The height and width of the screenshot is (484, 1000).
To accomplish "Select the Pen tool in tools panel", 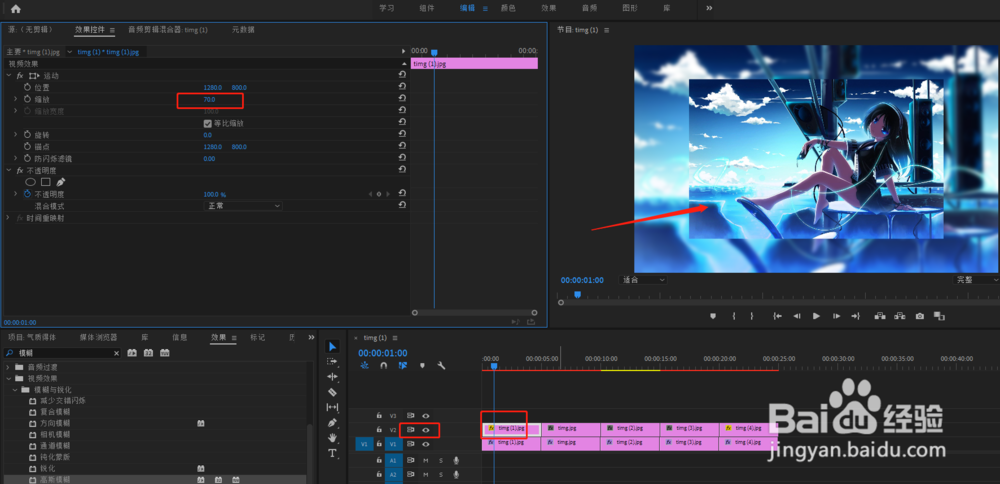I will 332,423.
